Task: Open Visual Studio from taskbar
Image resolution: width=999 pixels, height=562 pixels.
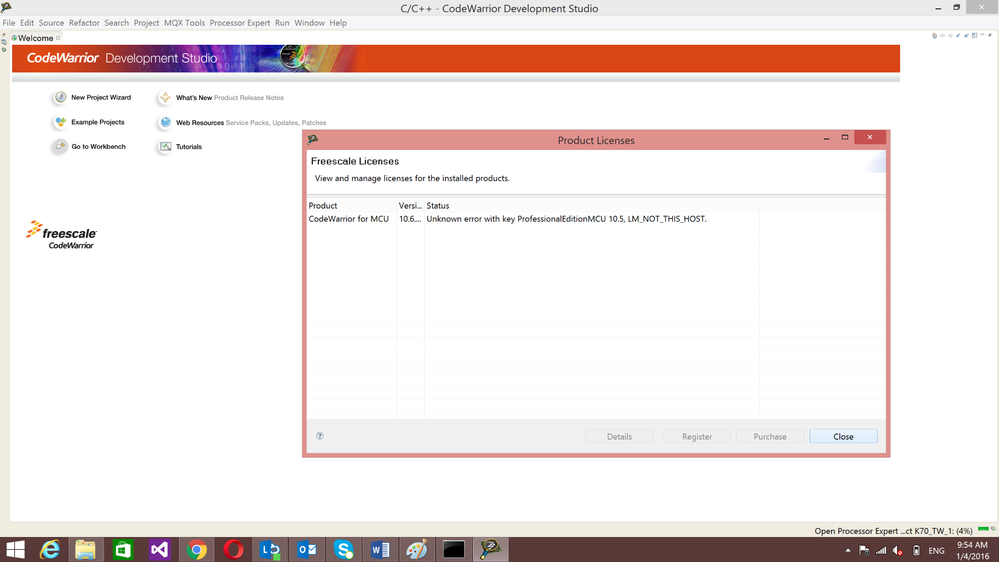Action: [159, 549]
